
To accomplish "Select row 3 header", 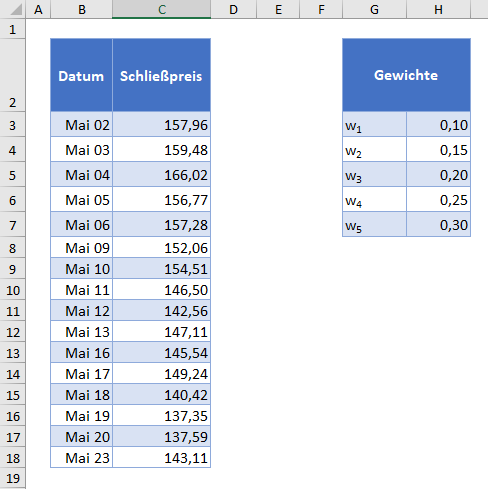I will click(x=13, y=124).
